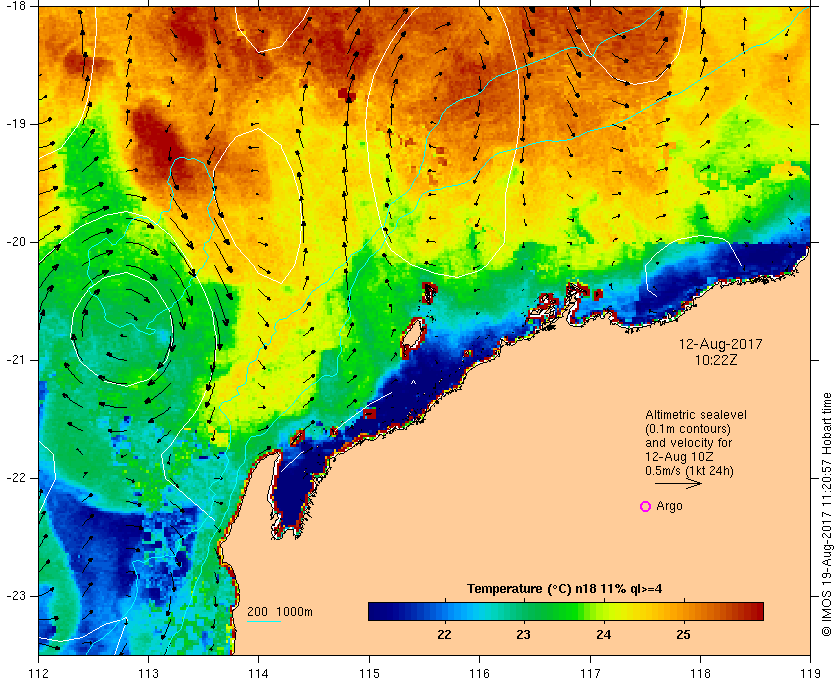Click longitude axis label 113
840x680 pixels.
click(x=148, y=672)
